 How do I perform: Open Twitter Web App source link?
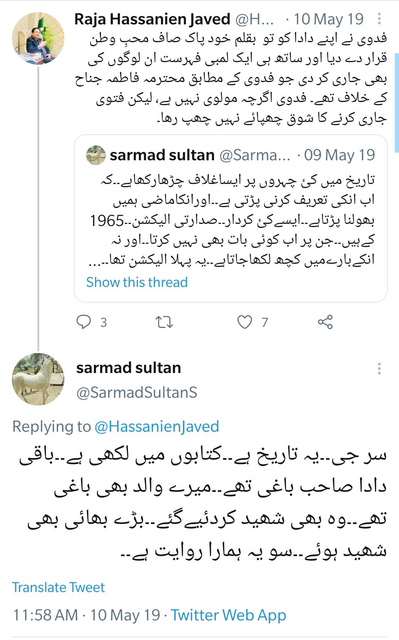[x=228, y=615]
